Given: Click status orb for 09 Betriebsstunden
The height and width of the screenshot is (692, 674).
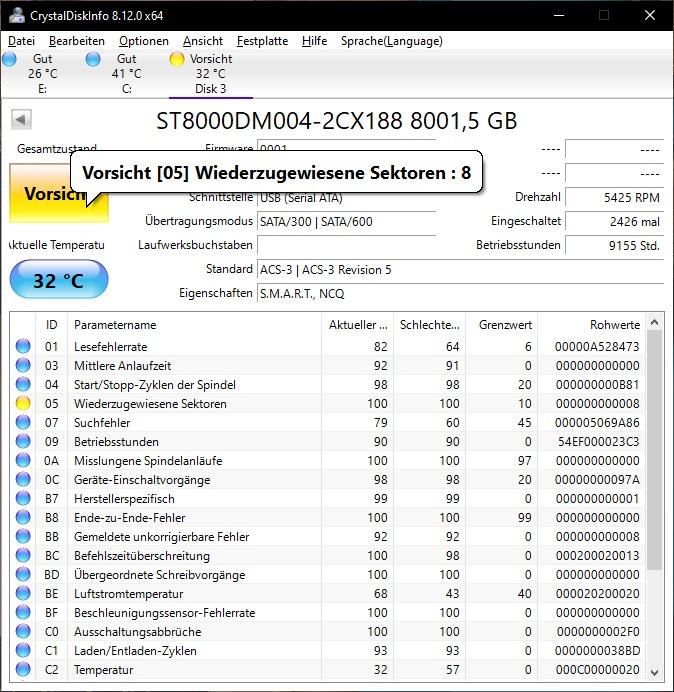Looking at the screenshot, I should click(23, 441).
